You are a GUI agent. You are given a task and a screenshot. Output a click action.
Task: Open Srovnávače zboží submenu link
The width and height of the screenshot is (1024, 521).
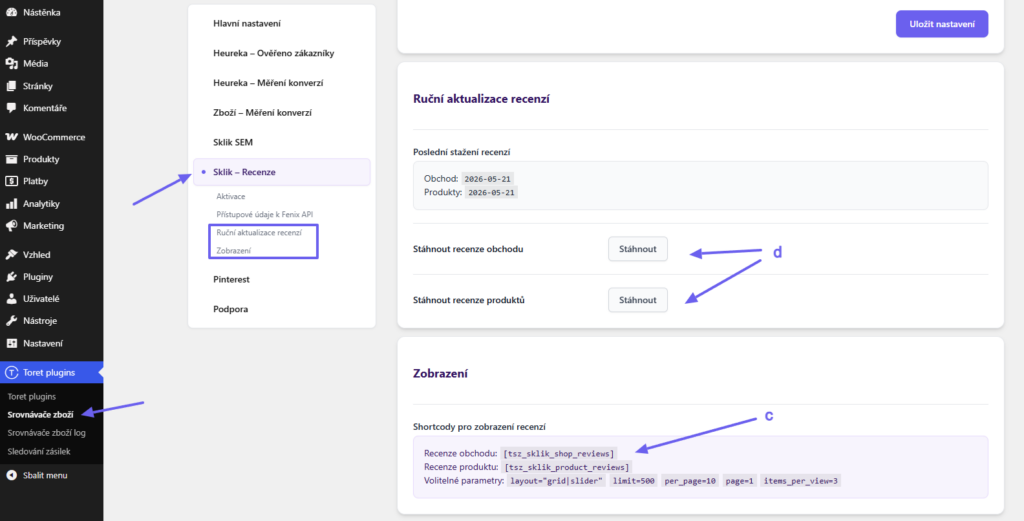pos(40,414)
